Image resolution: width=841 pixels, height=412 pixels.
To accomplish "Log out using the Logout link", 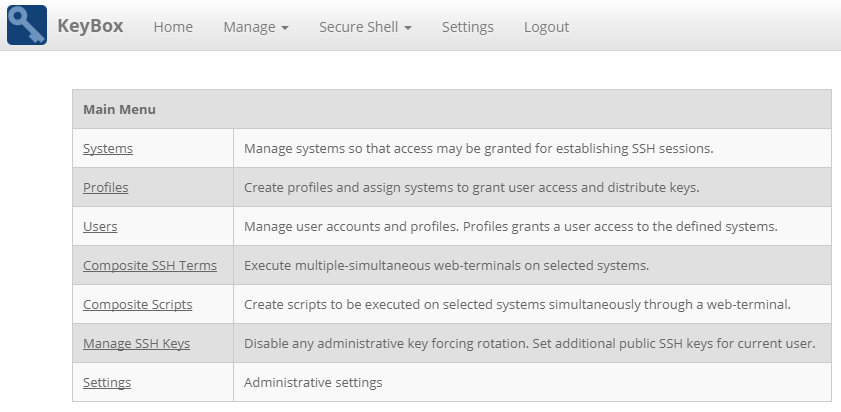I will (x=547, y=27).
